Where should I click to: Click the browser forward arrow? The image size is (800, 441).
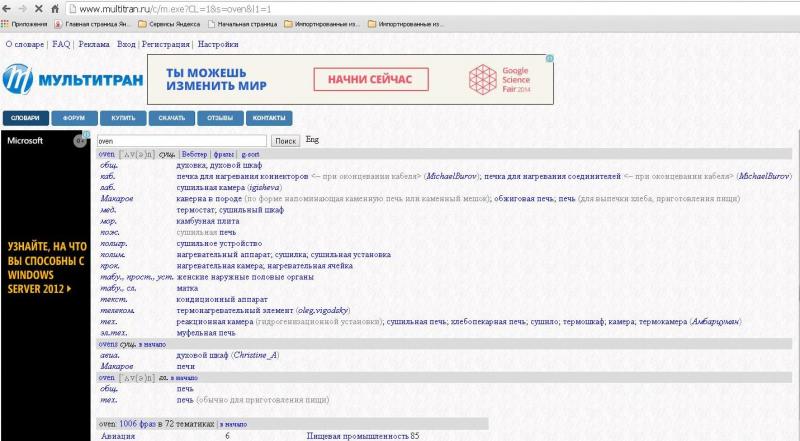tap(22, 8)
